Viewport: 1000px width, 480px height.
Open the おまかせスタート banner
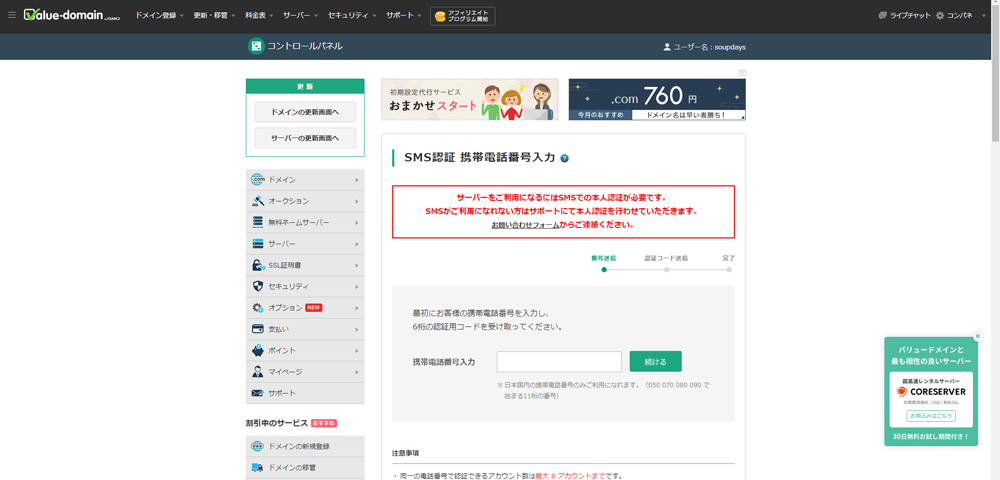click(469, 99)
